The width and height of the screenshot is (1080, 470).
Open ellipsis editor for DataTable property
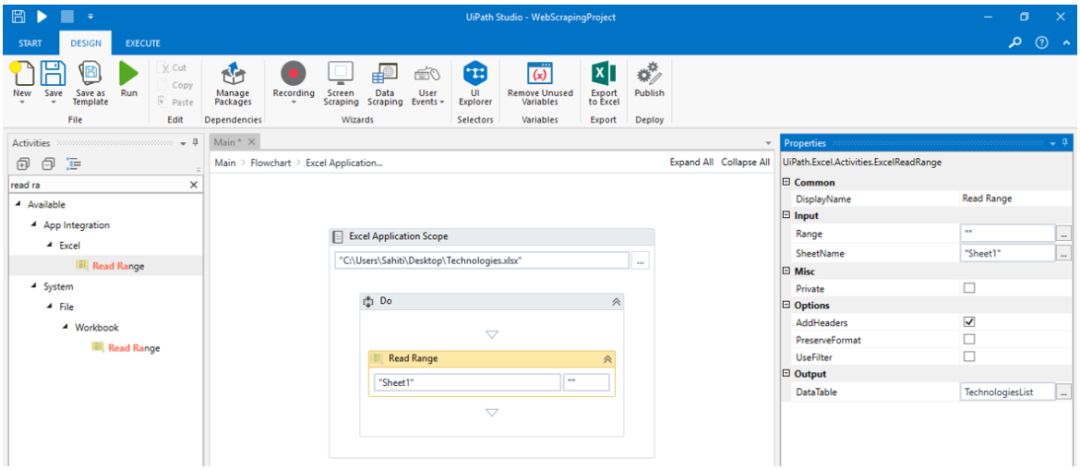coord(1064,392)
